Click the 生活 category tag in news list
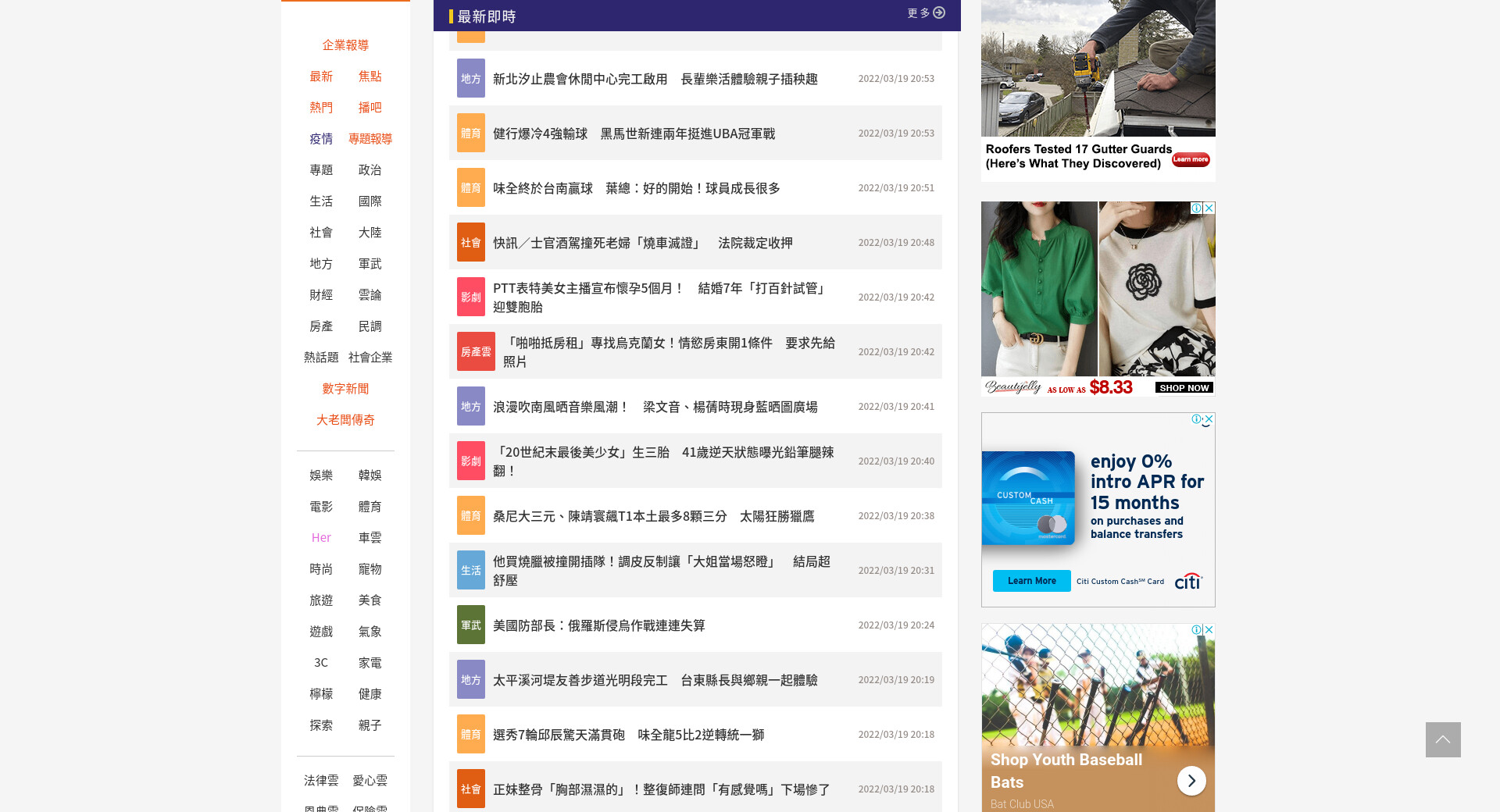Viewport: 1500px width, 812px height. click(470, 571)
